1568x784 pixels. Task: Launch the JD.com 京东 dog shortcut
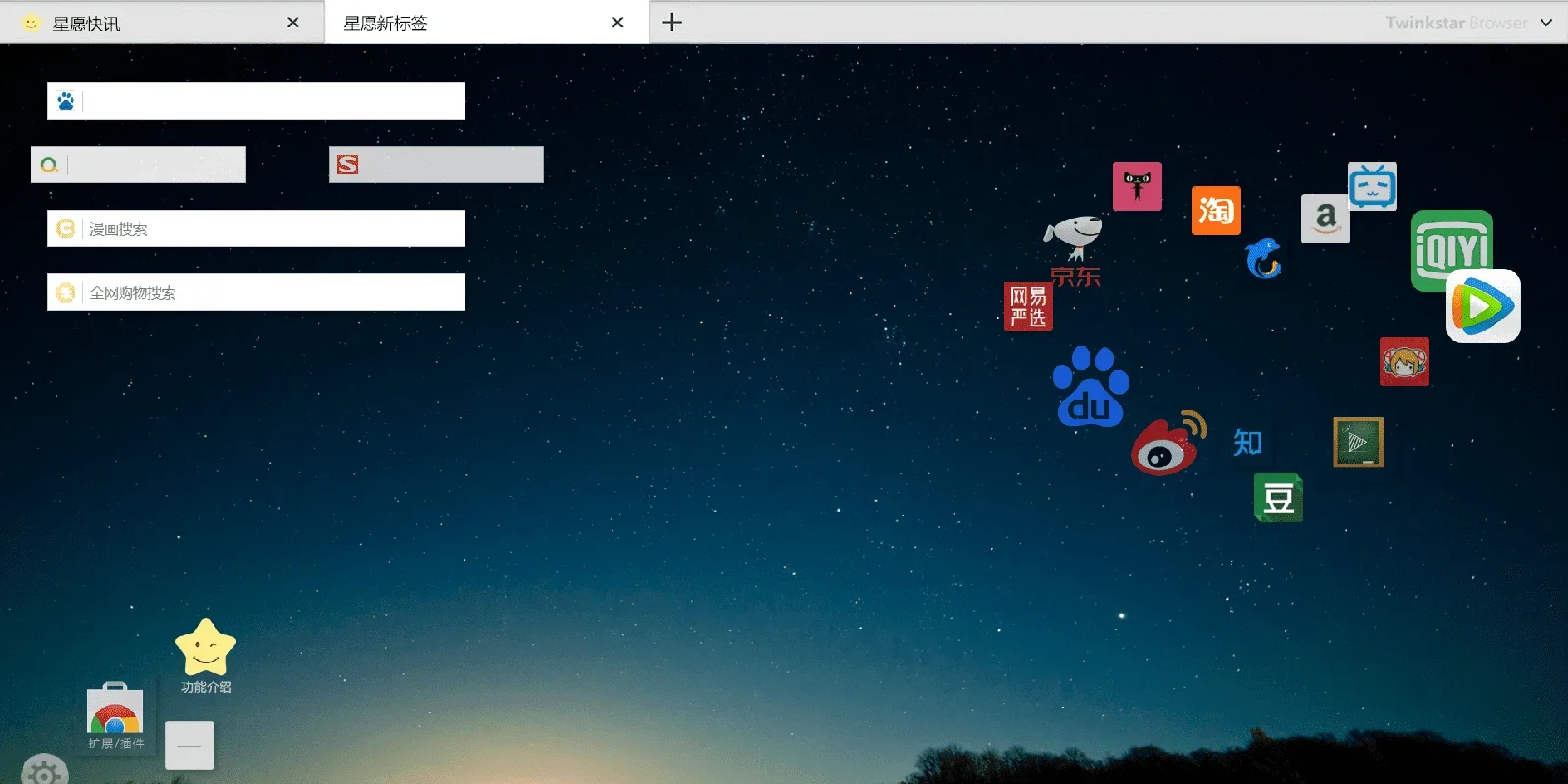(1073, 252)
